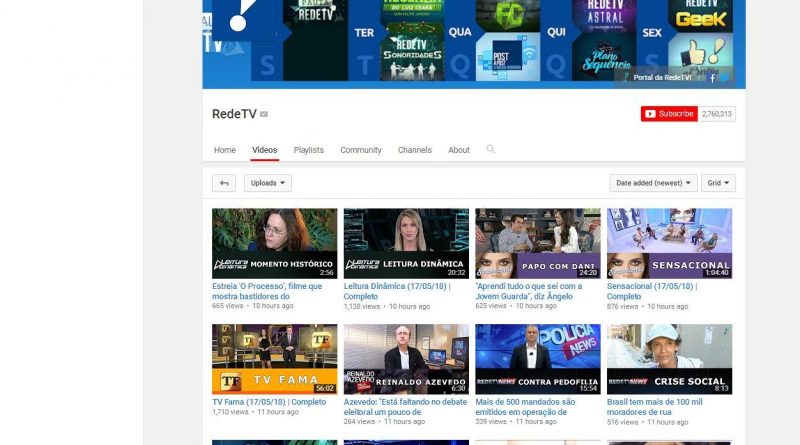This screenshot has height=445, width=800.
Task: Open the Reinaldo Azevedo video thumbnail
Action: click(x=405, y=358)
